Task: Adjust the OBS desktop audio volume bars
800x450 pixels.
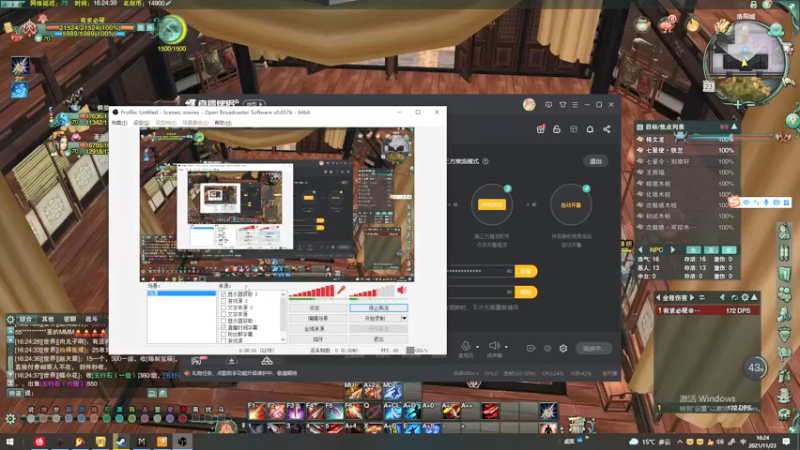Action: coord(372,291)
